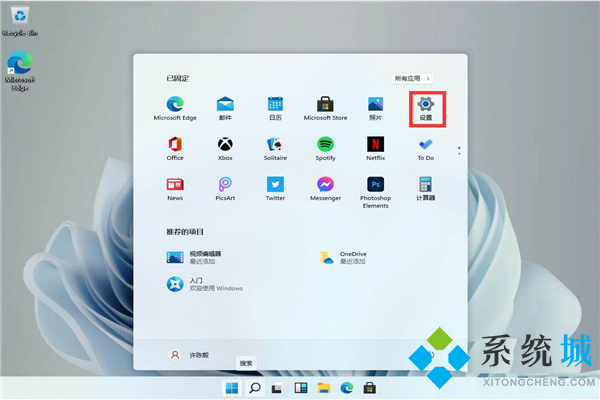This screenshot has height=400, width=600.
Task: Open Search from the taskbar
Action: 255,388
